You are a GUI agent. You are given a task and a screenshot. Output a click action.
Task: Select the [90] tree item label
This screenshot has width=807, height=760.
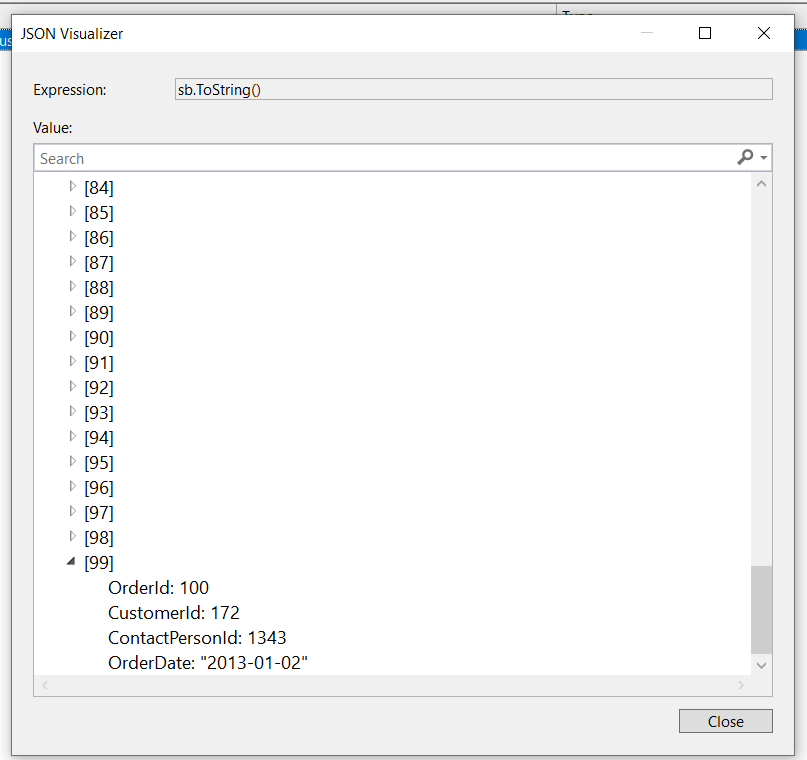99,338
